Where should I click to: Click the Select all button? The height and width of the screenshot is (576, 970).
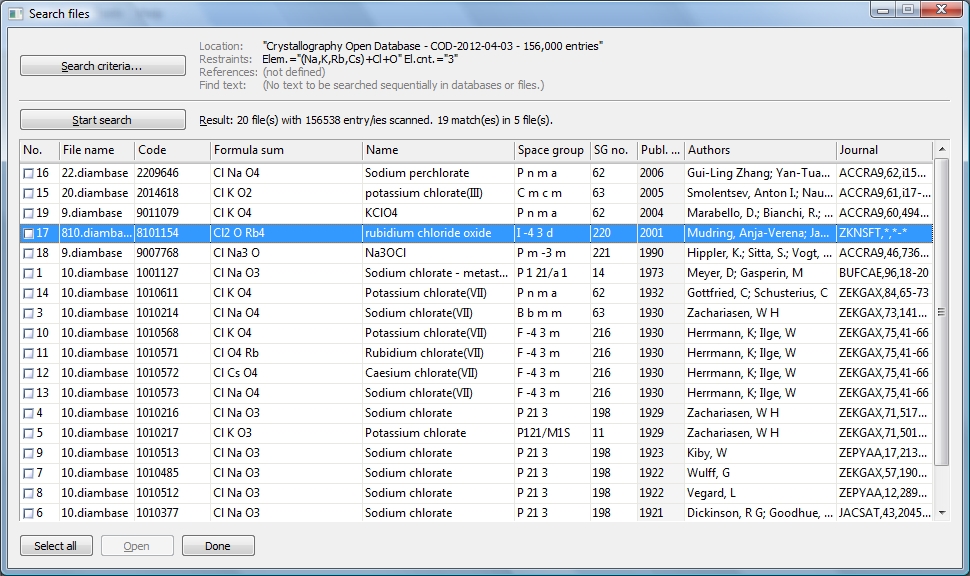[56, 546]
